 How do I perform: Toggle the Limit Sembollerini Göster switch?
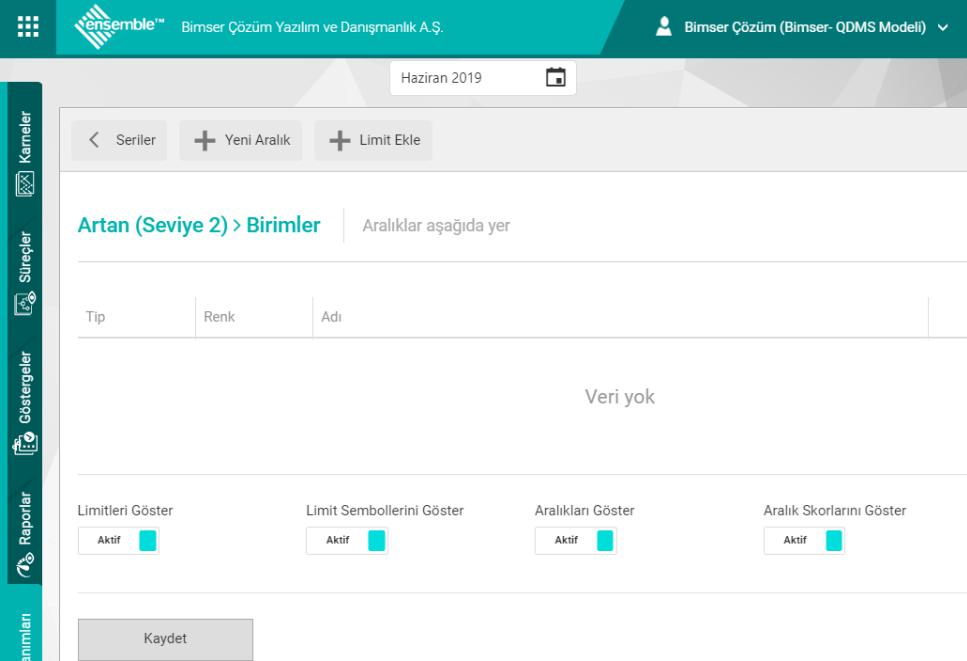point(346,541)
